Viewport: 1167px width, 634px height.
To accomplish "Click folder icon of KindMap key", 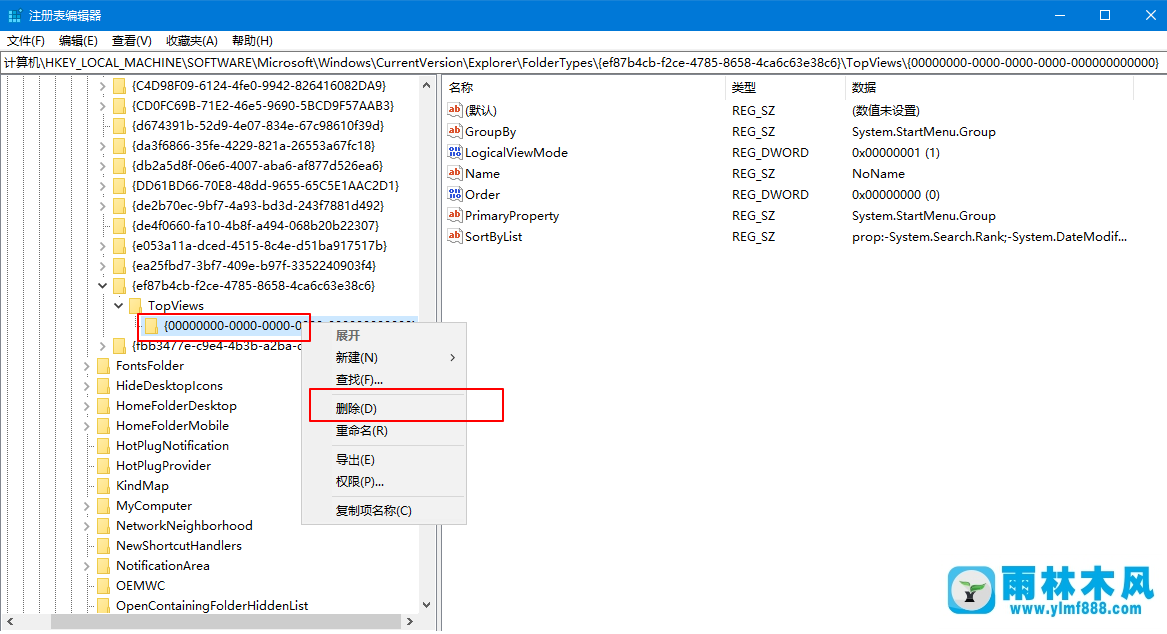I will point(103,486).
